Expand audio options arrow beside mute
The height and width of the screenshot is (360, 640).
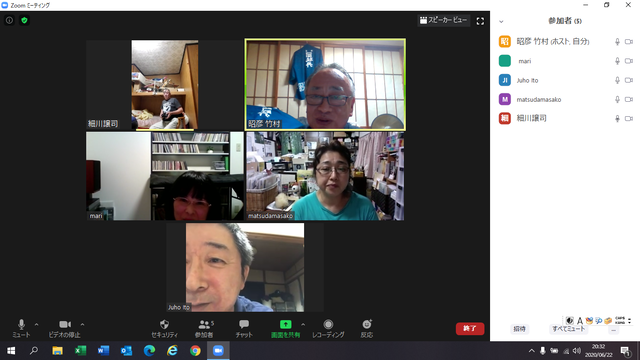36,325
